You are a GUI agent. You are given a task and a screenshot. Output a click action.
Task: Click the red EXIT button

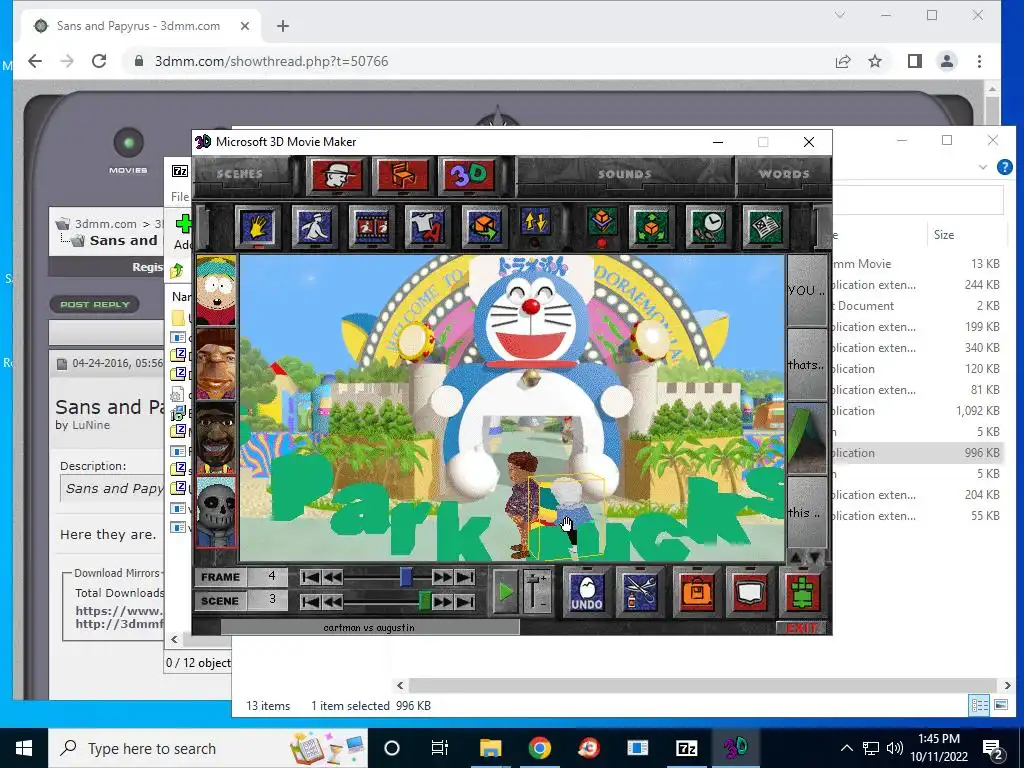[x=801, y=628]
